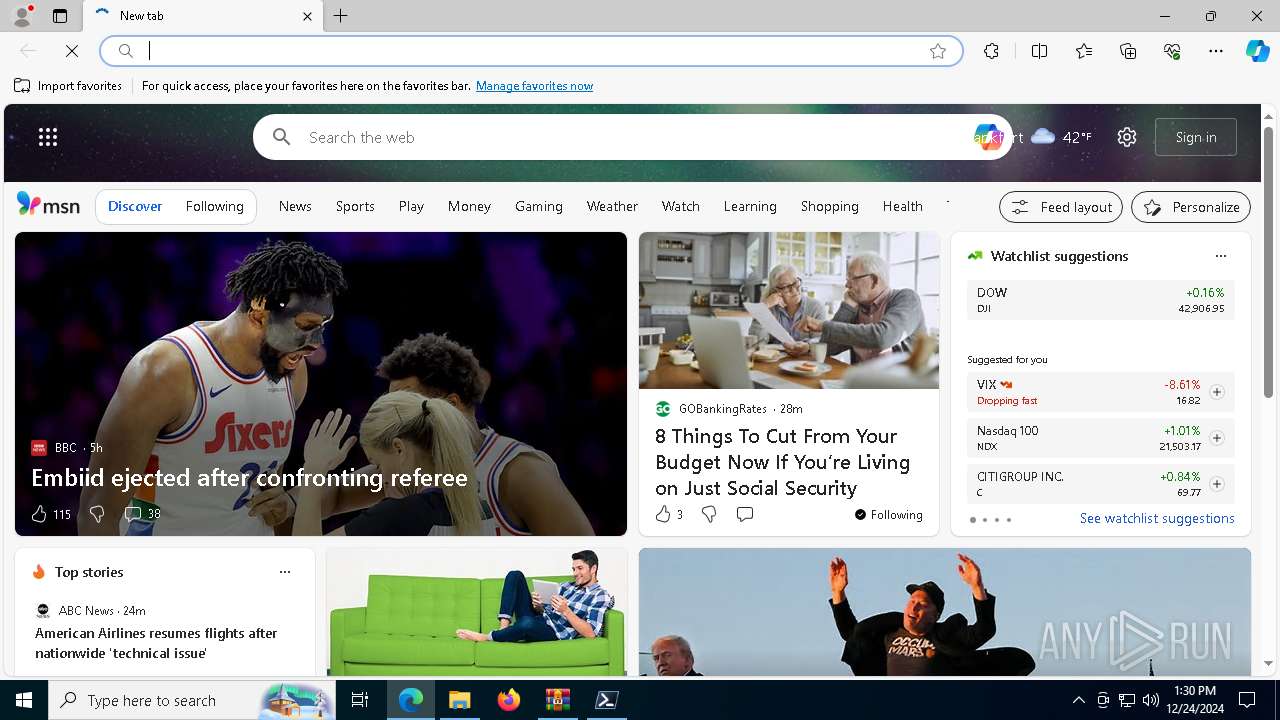1280x720 pixels.
Task: Open comments on the Social Security article
Action: [745, 514]
